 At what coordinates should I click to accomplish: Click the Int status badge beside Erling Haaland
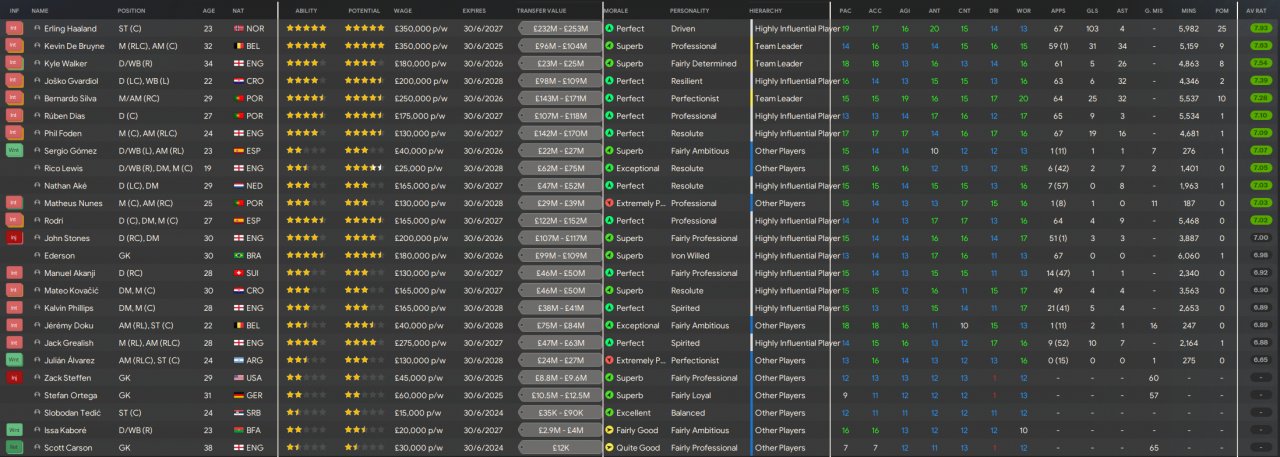(x=14, y=29)
